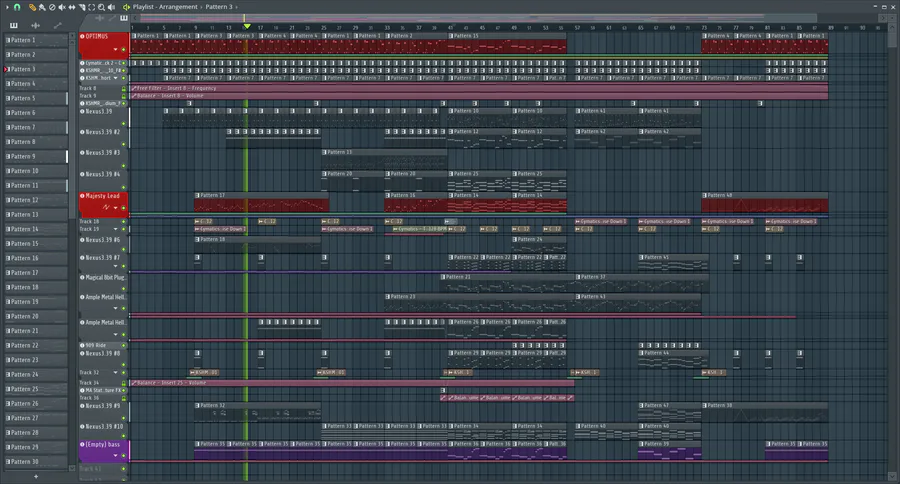The width and height of the screenshot is (900, 484).
Task: Select the Playback speaker tool
Action: pos(111,7)
